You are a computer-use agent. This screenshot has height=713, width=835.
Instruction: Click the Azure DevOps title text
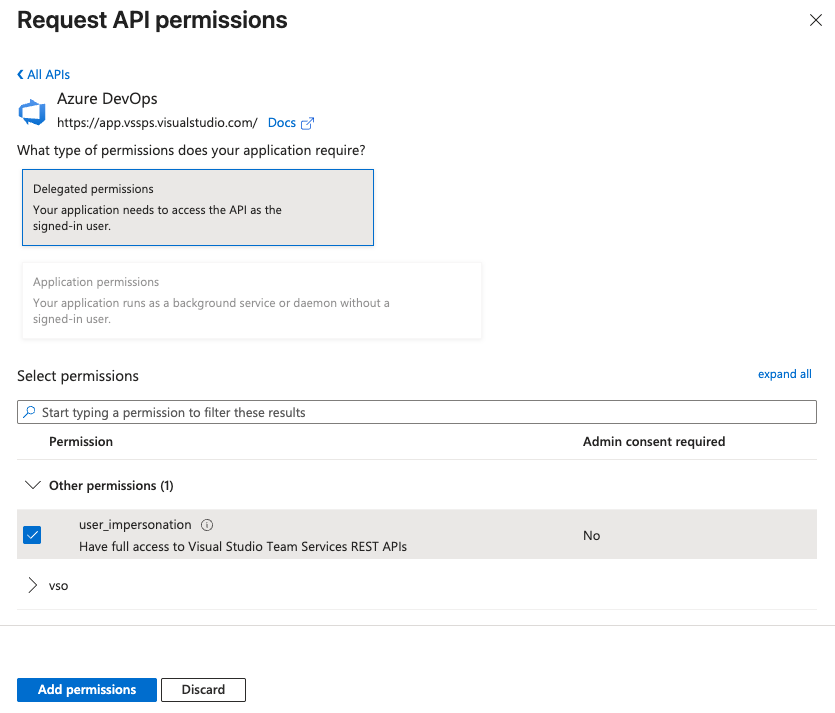(x=107, y=99)
